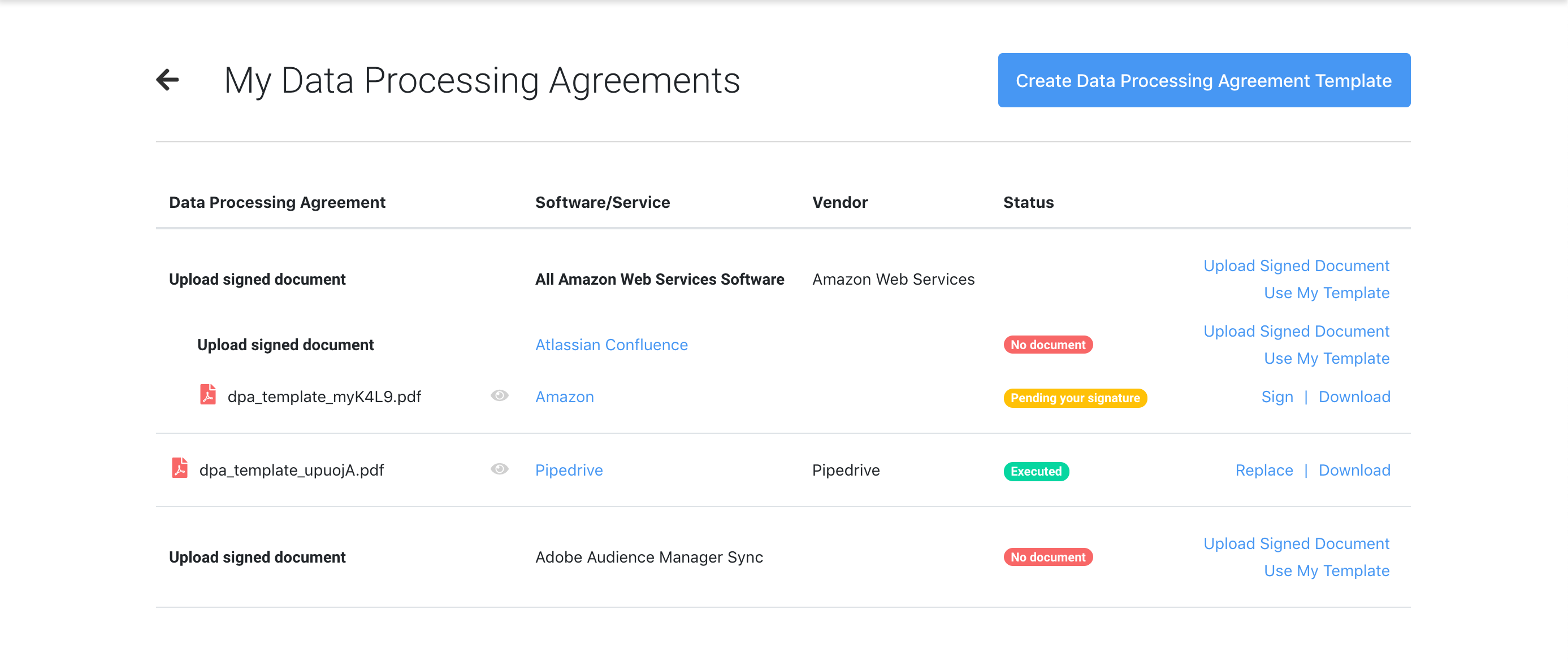Image resolution: width=1568 pixels, height=662 pixels.
Task: Open the Pipedrive software link
Action: click(x=569, y=471)
